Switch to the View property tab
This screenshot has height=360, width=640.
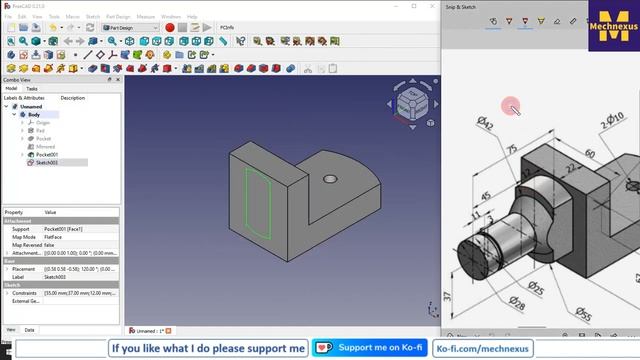tap(11, 330)
